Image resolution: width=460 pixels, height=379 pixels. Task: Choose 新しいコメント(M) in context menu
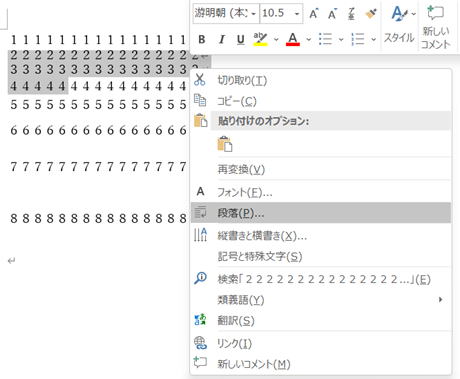[321, 364]
